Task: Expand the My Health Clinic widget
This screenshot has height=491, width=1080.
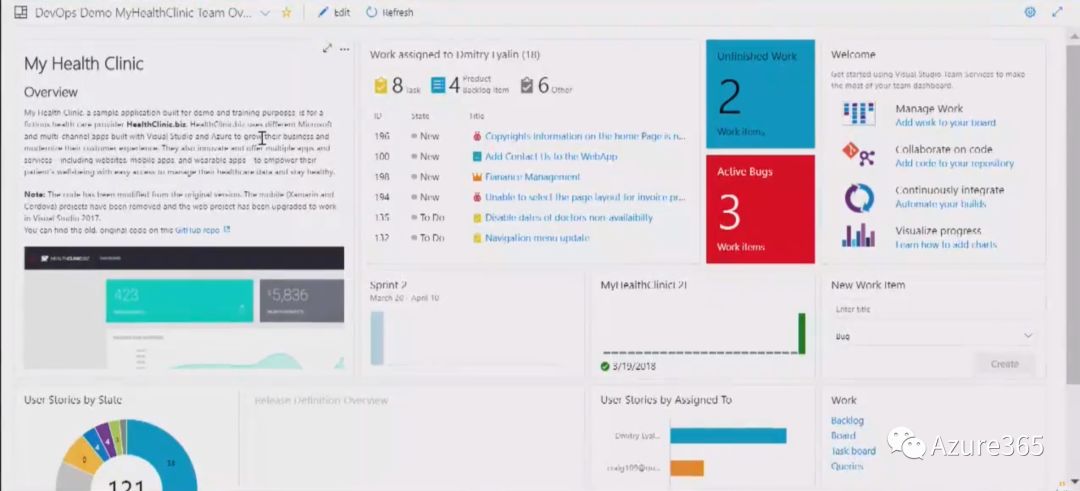Action: 327,48
